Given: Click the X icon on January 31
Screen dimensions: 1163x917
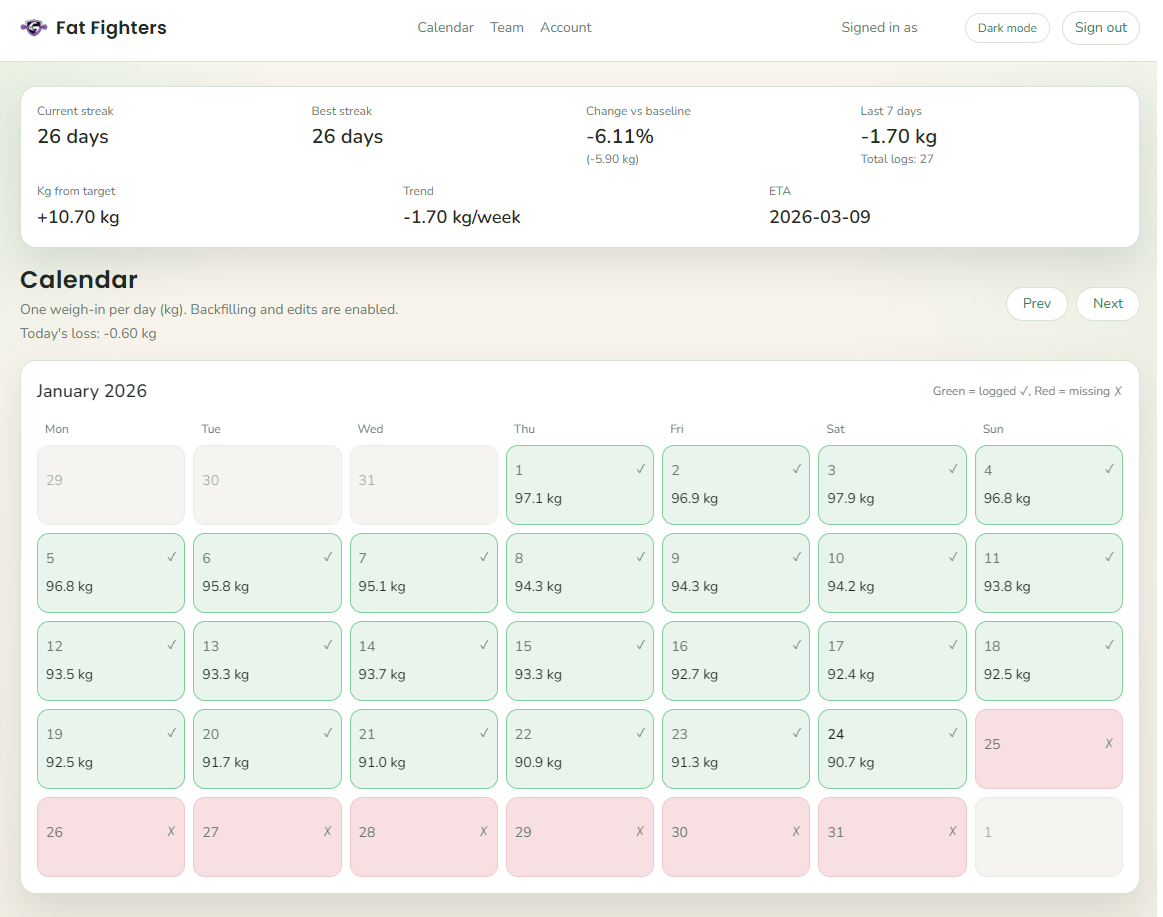Looking at the screenshot, I should [952, 831].
